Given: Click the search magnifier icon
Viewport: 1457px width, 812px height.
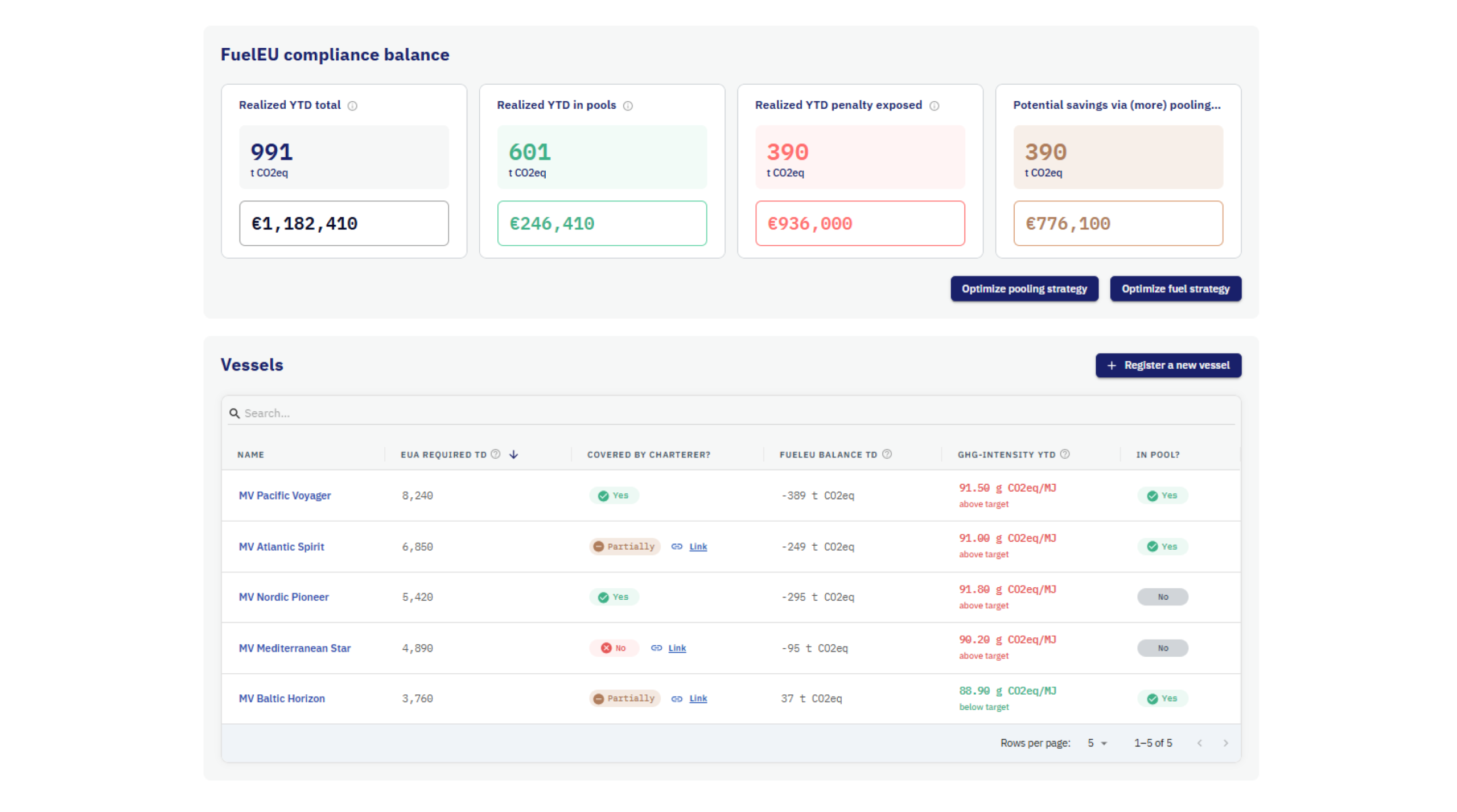Looking at the screenshot, I should (234, 413).
